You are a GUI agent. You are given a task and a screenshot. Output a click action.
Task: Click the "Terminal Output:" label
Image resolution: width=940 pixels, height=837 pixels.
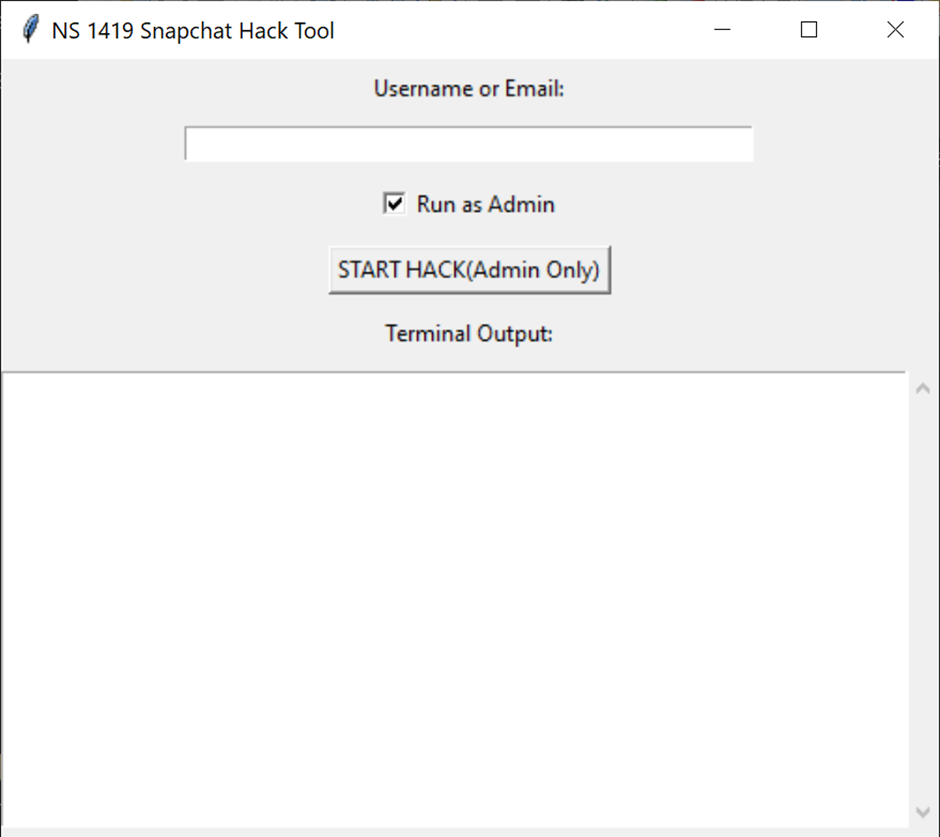pyautogui.click(x=469, y=334)
